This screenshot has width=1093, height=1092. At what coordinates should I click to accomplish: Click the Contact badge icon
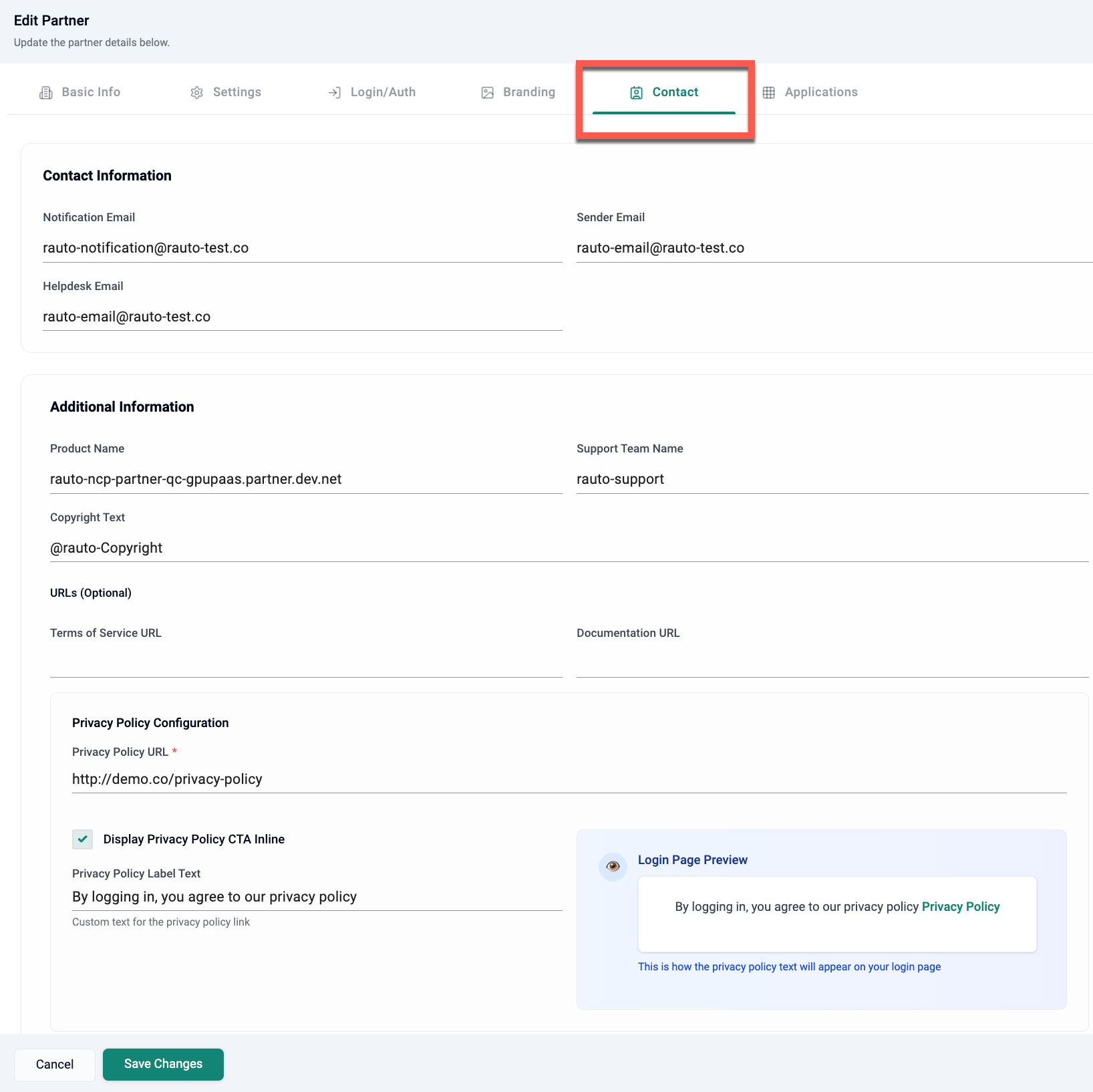coord(637,93)
